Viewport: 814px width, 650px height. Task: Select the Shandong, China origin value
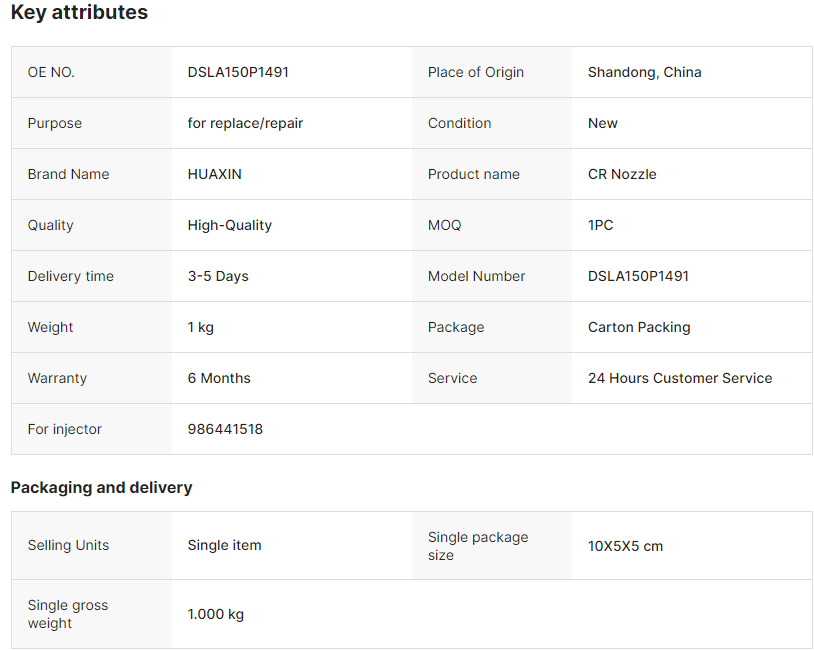[x=644, y=72]
